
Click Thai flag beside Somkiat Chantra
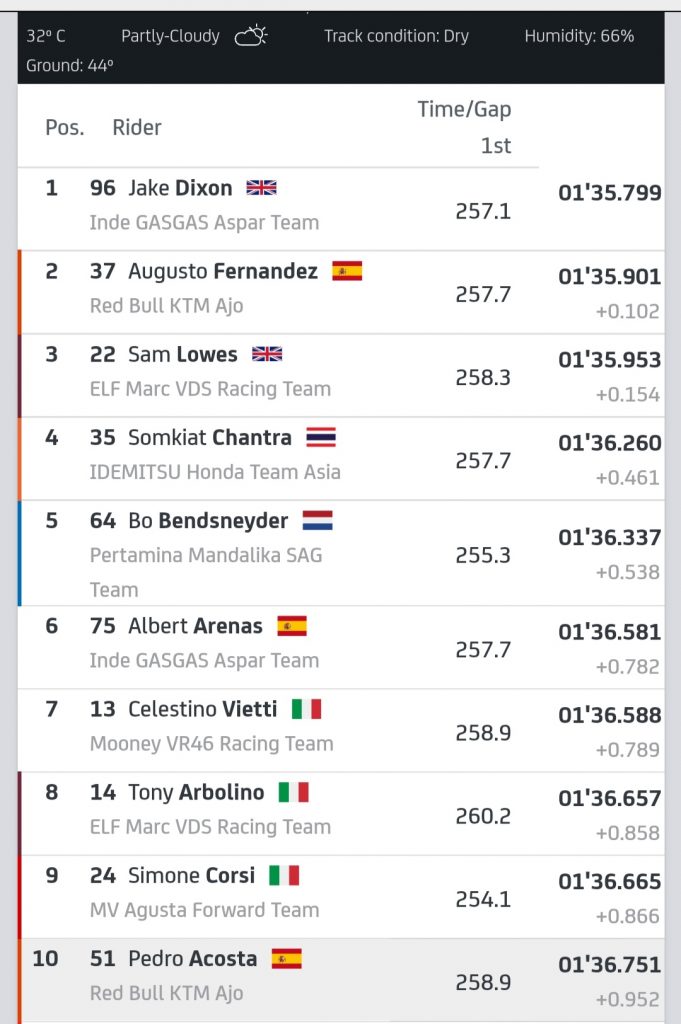[x=321, y=437]
